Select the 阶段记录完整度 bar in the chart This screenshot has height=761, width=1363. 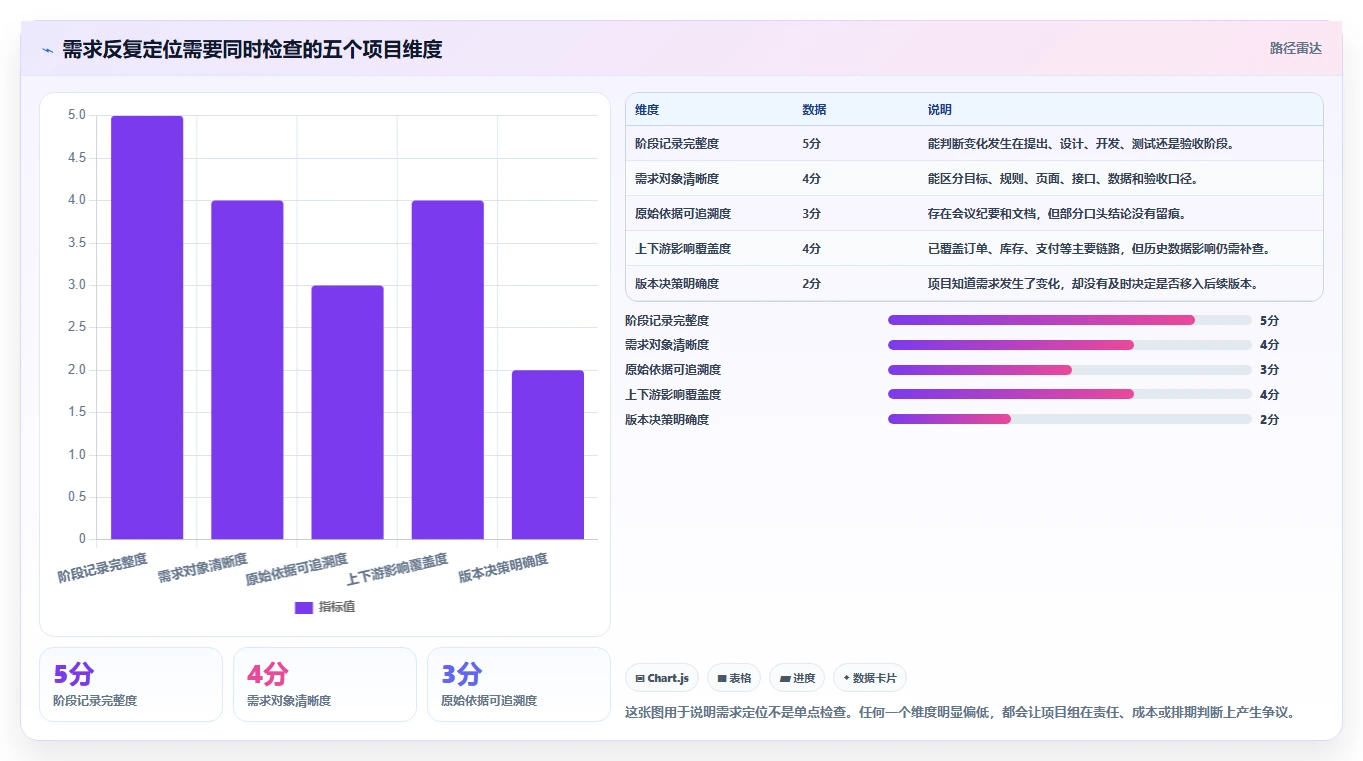tap(147, 327)
